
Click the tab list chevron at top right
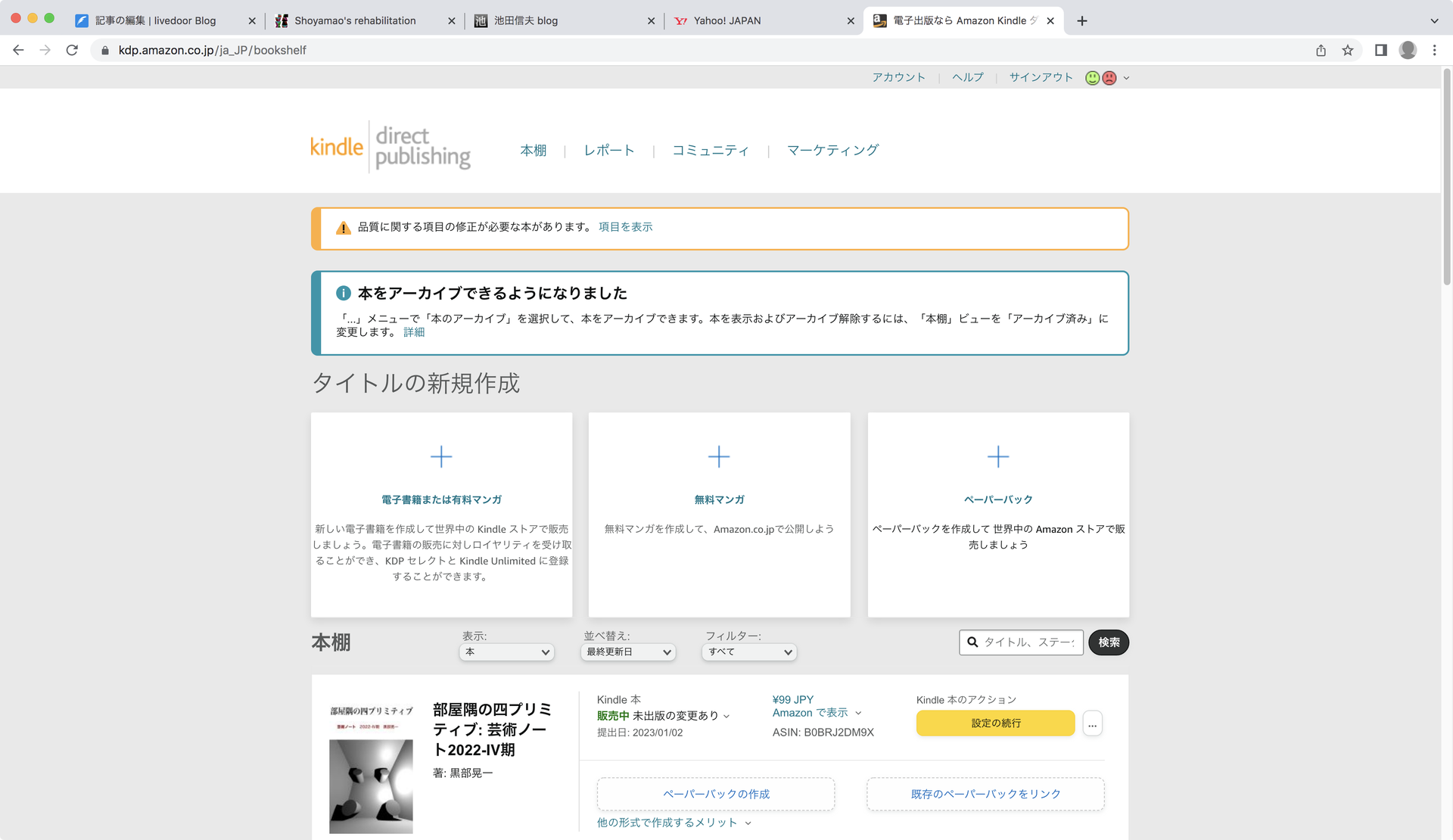[1434, 21]
